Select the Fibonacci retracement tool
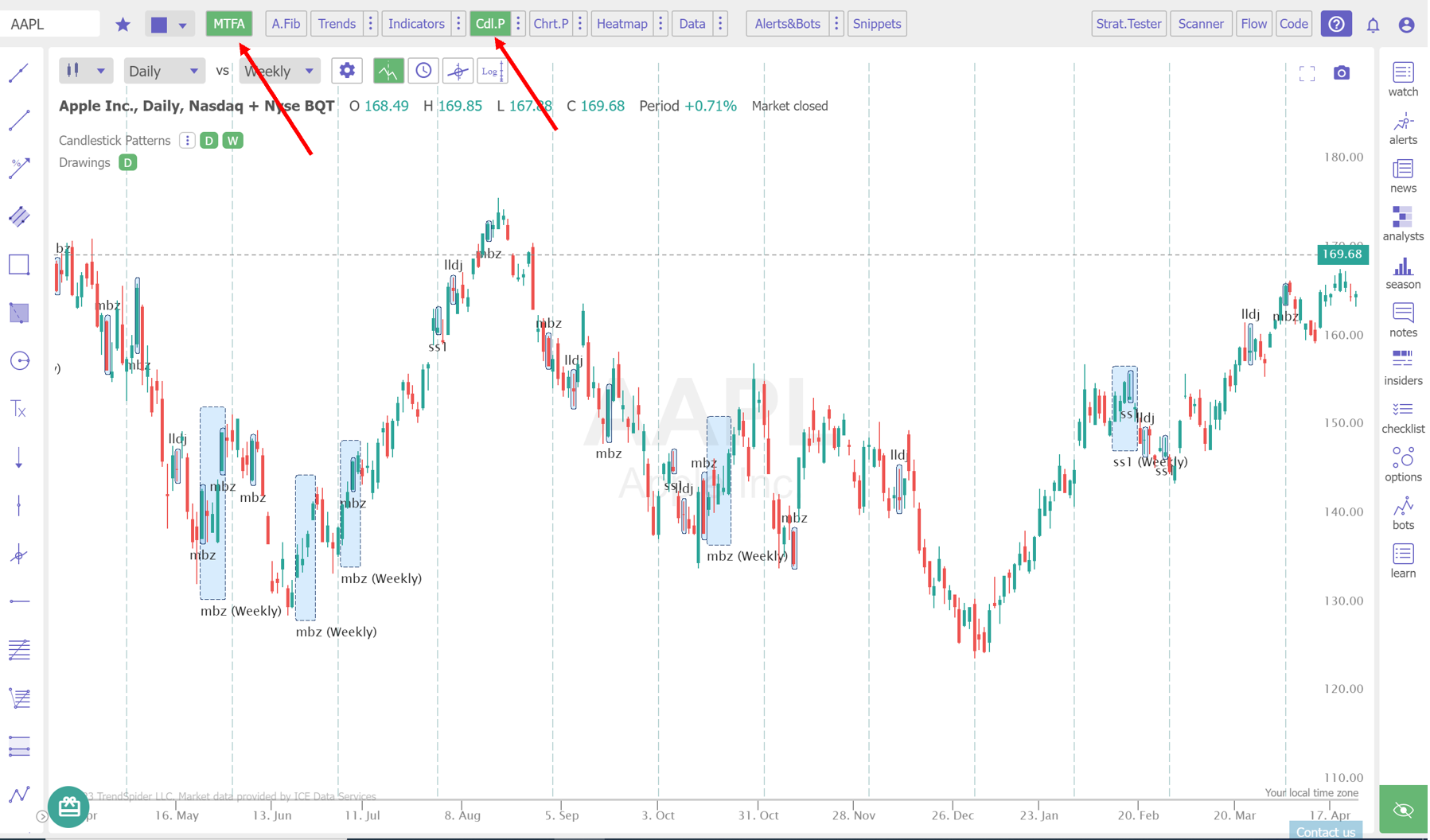The height and width of the screenshot is (840, 1430). [x=19, y=650]
